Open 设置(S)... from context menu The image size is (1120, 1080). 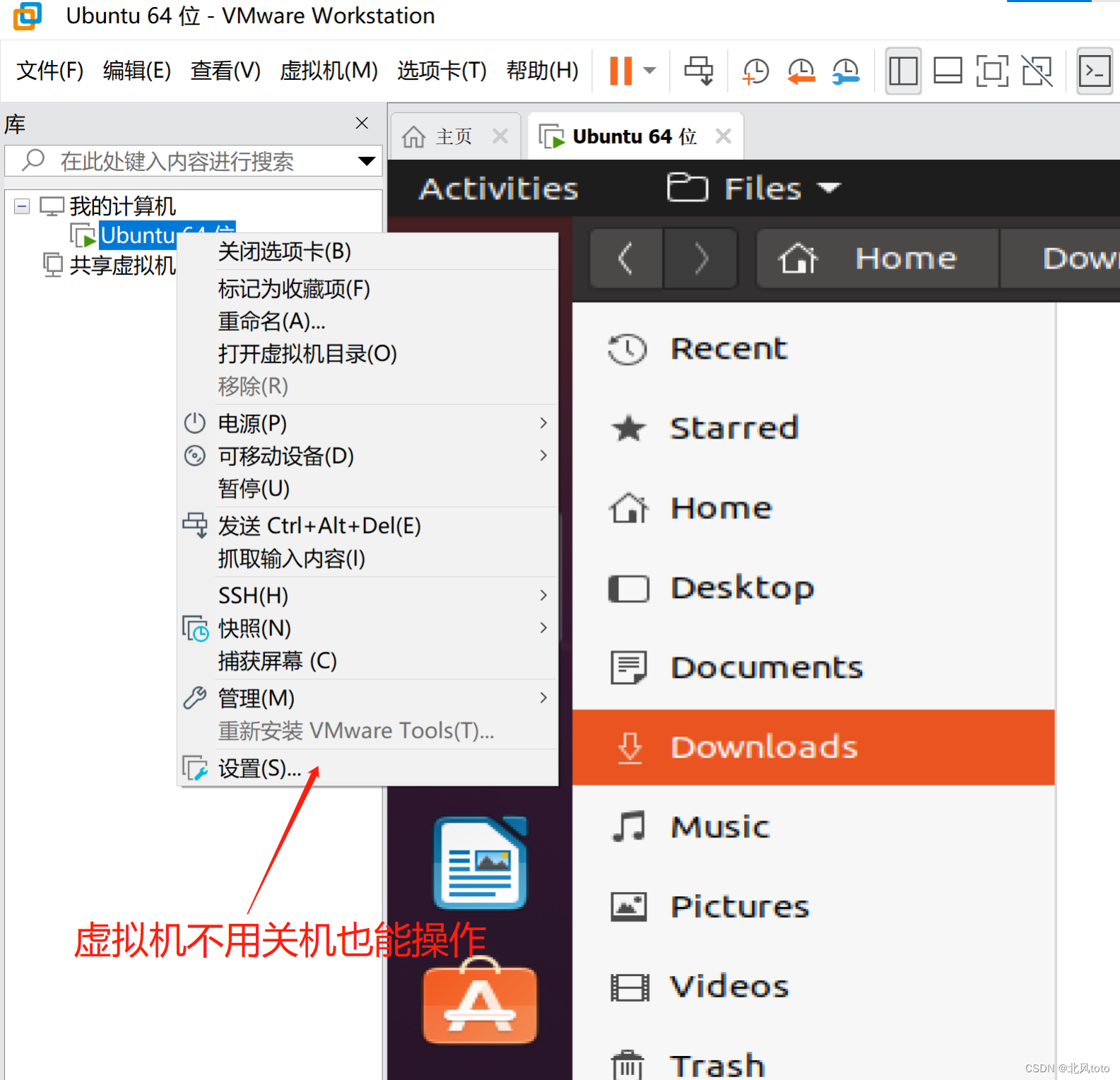tap(367, 768)
